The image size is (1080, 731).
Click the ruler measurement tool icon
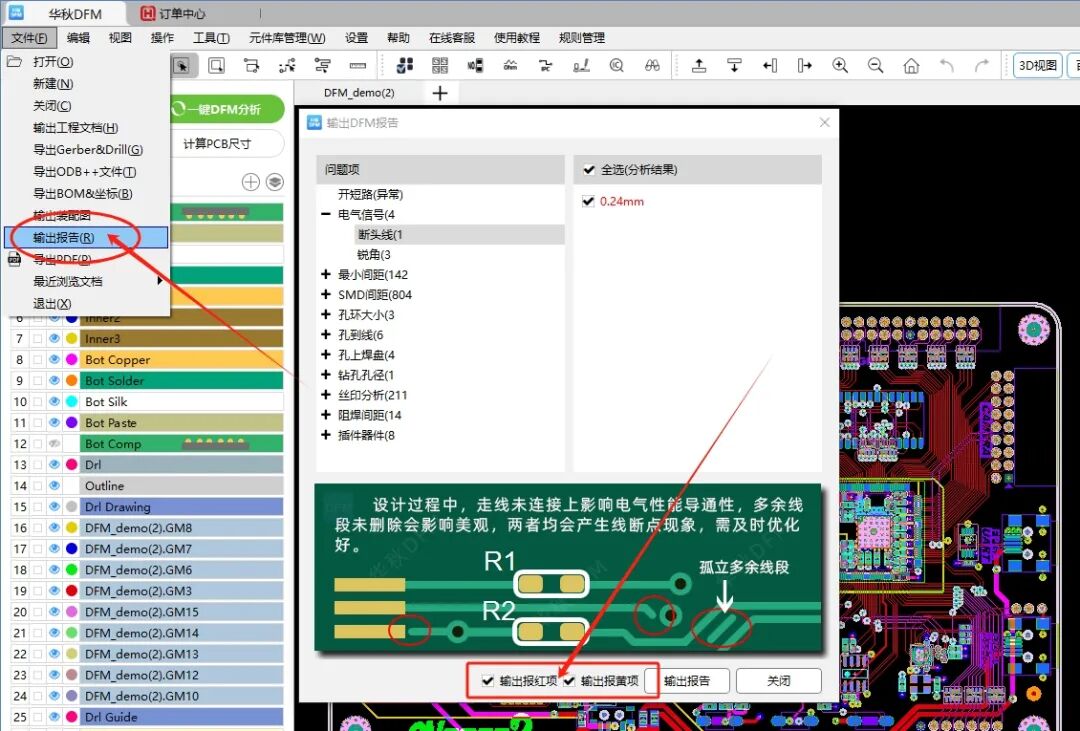point(358,65)
